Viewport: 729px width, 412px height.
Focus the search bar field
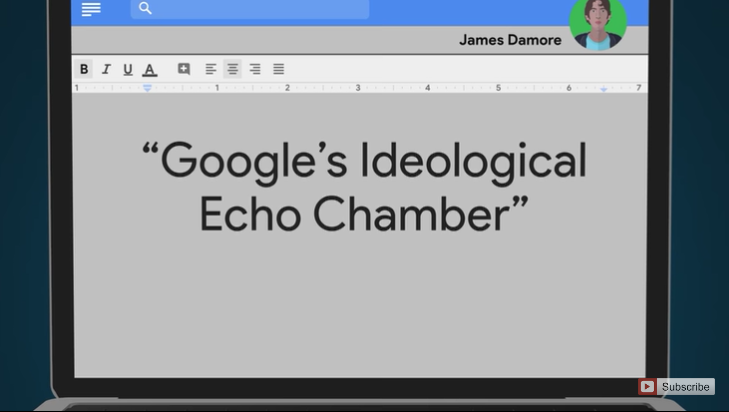pyautogui.click(x=250, y=8)
